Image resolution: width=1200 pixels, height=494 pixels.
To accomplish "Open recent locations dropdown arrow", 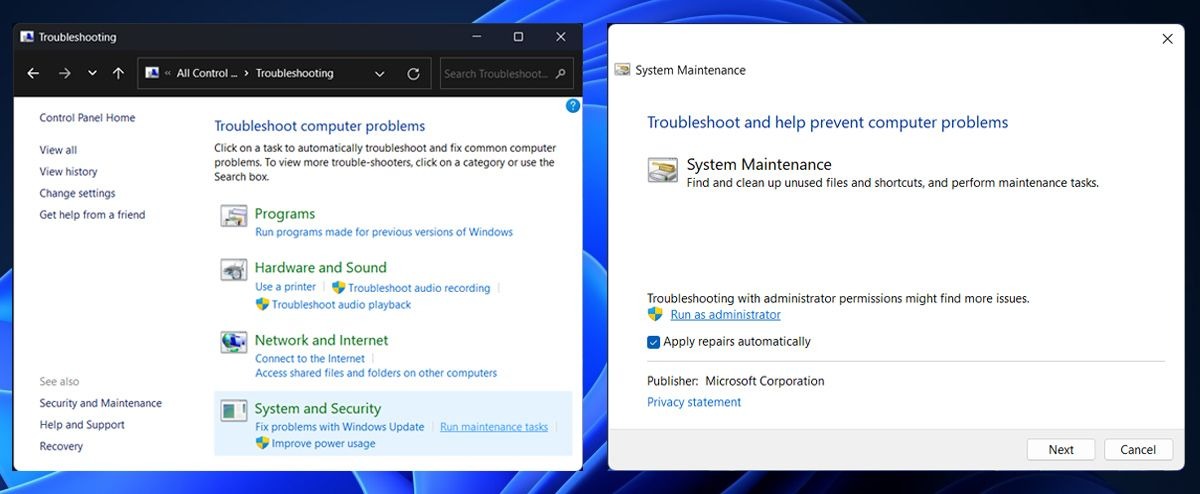I will pyautogui.click(x=92, y=73).
